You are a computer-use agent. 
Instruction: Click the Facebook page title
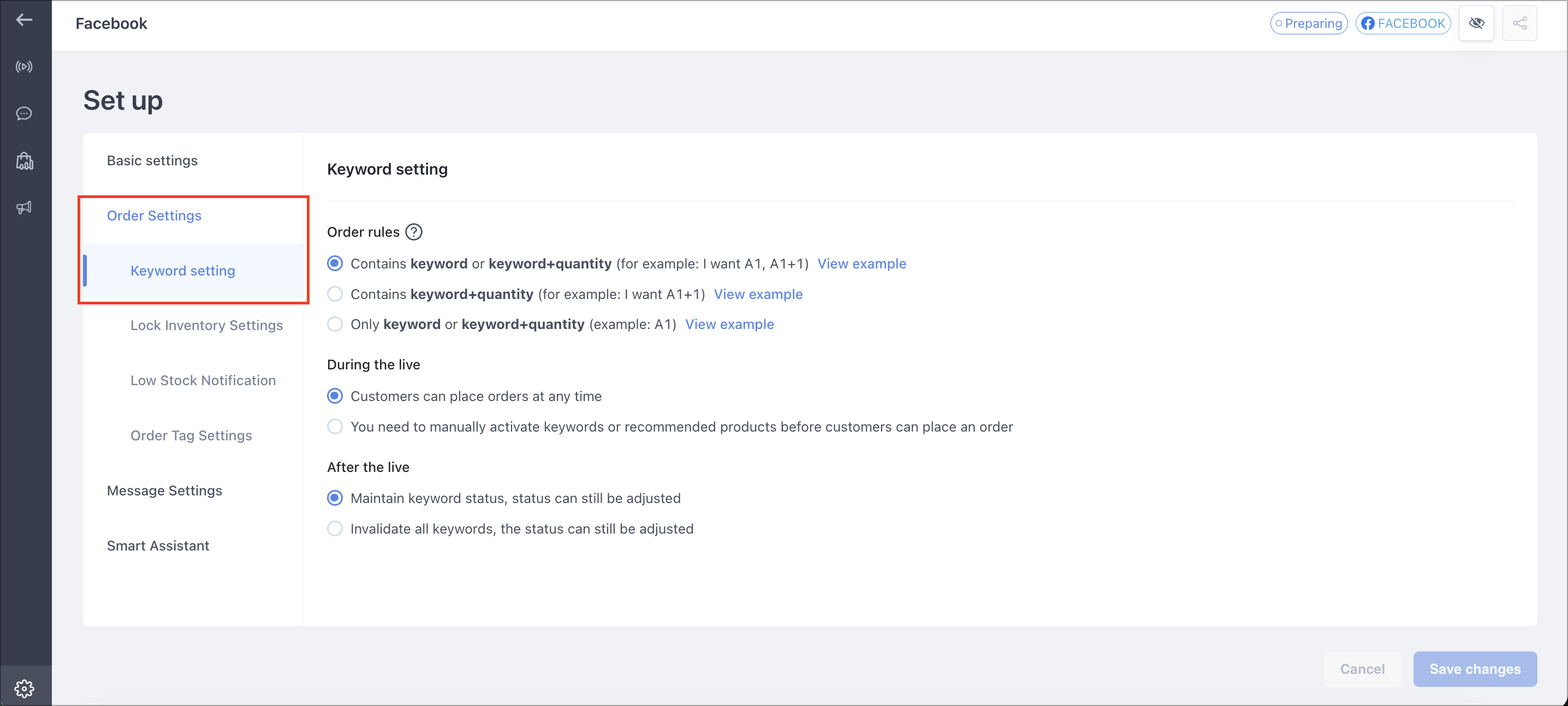pyautogui.click(x=111, y=23)
